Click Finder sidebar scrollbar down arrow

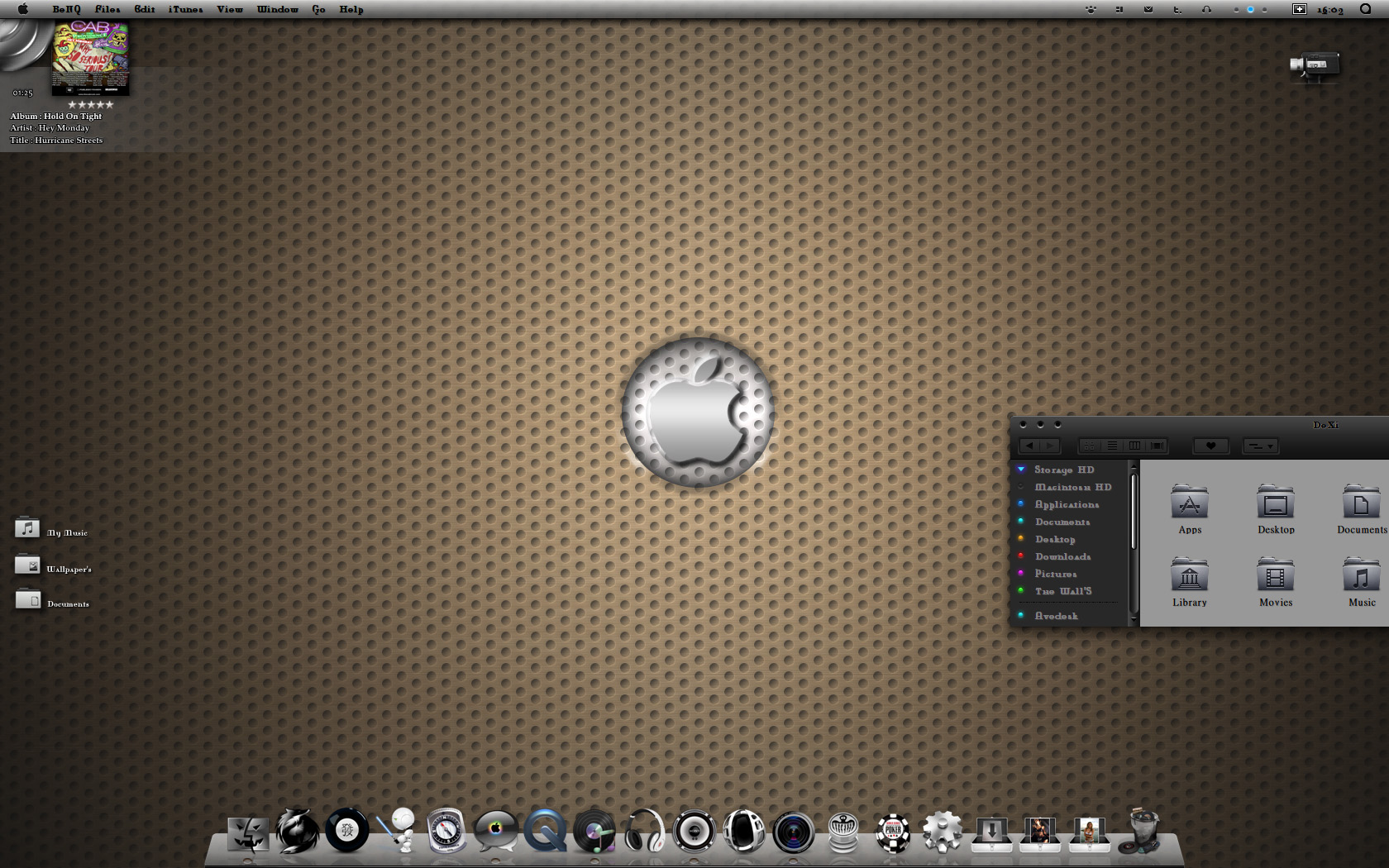pos(1134,620)
